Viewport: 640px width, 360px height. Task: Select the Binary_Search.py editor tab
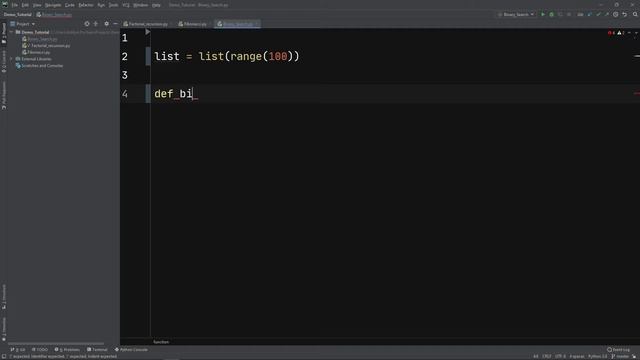(x=238, y=24)
